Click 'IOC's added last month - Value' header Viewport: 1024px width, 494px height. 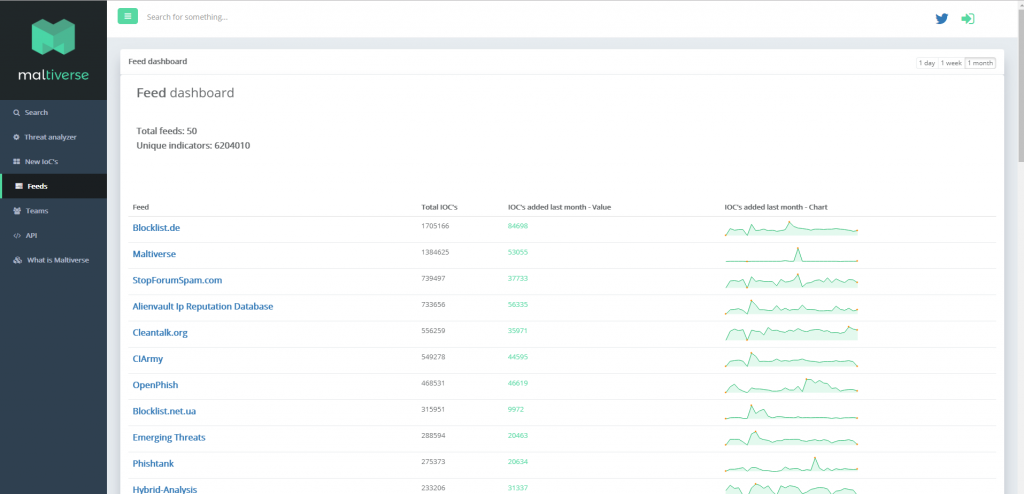coord(560,207)
